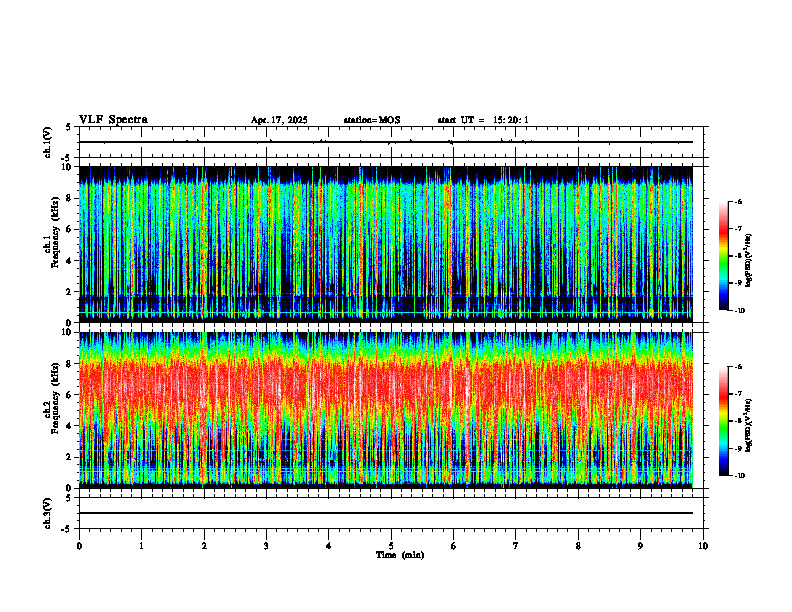This screenshot has height=612, width=792.
Task: Click the ch.2 colorbar log(PSD) label
Action: [748, 425]
